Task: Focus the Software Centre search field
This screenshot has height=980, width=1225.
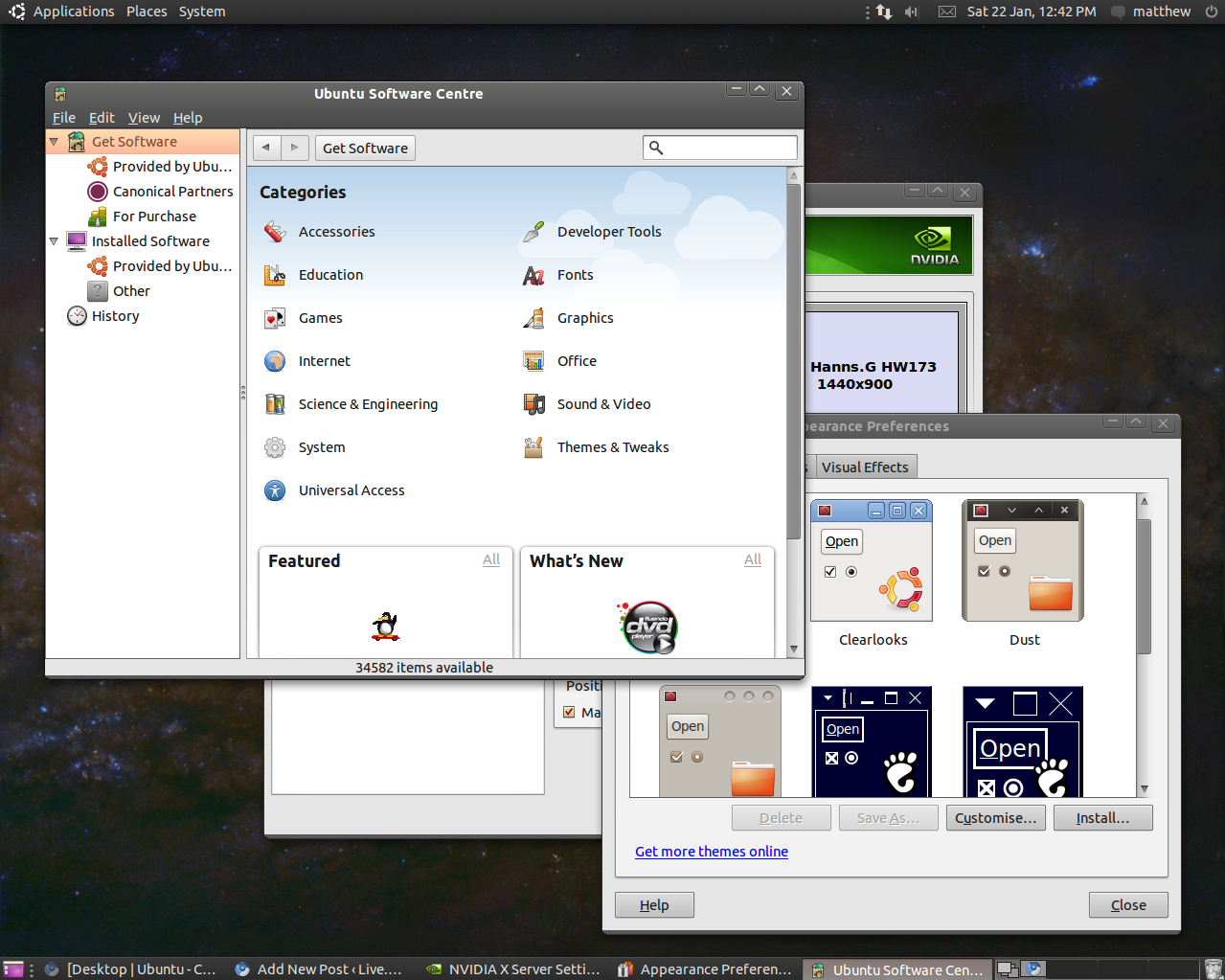Action: 720,148
